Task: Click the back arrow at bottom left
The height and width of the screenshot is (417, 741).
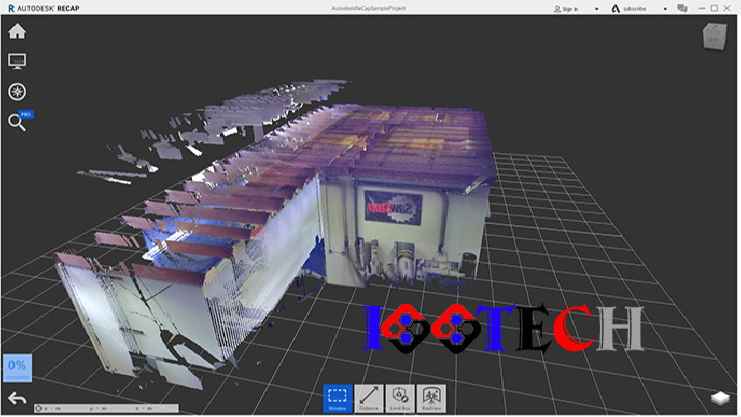Action: [x=16, y=397]
